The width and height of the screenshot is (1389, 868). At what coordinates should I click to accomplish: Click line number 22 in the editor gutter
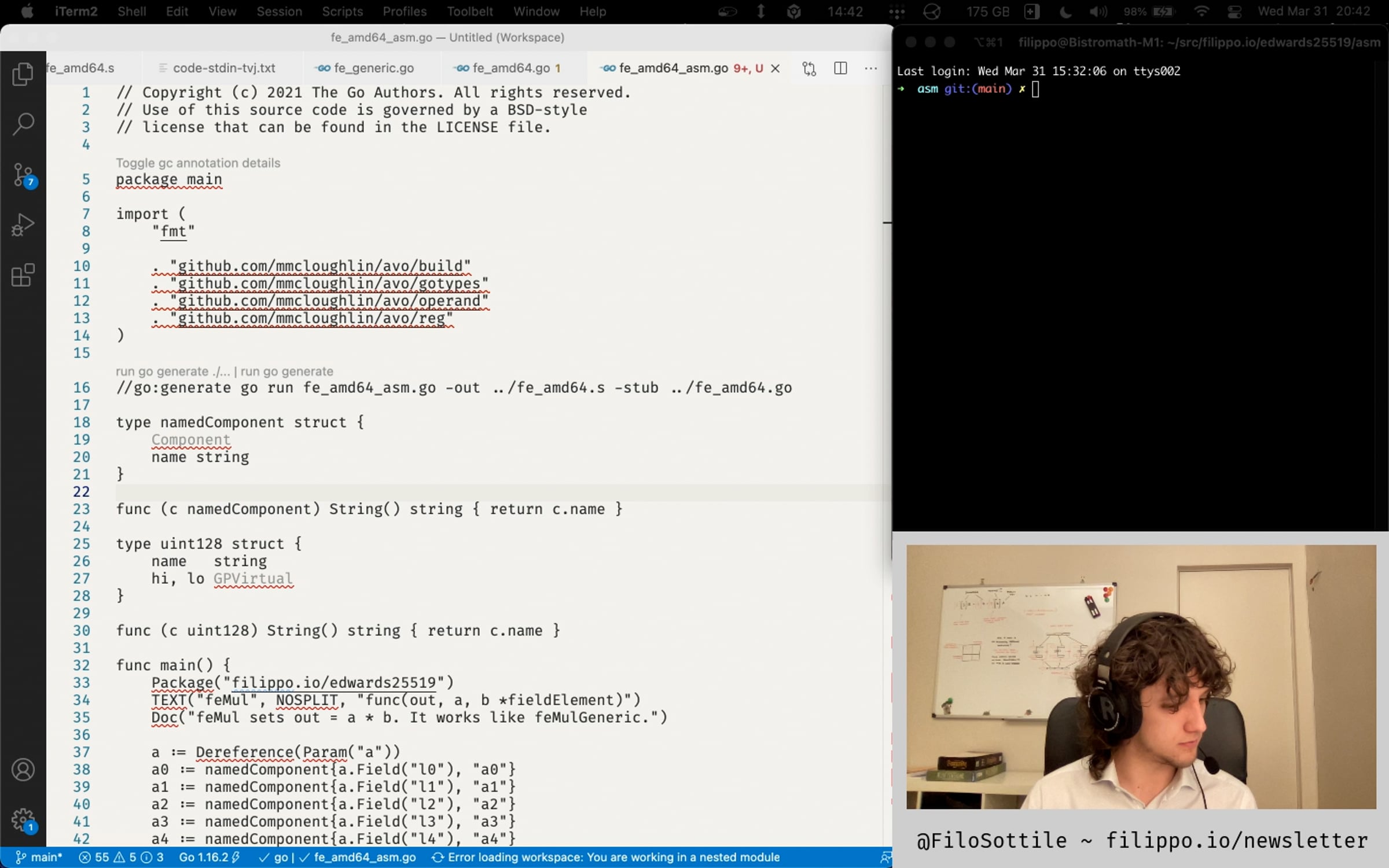tap(82, 492)
